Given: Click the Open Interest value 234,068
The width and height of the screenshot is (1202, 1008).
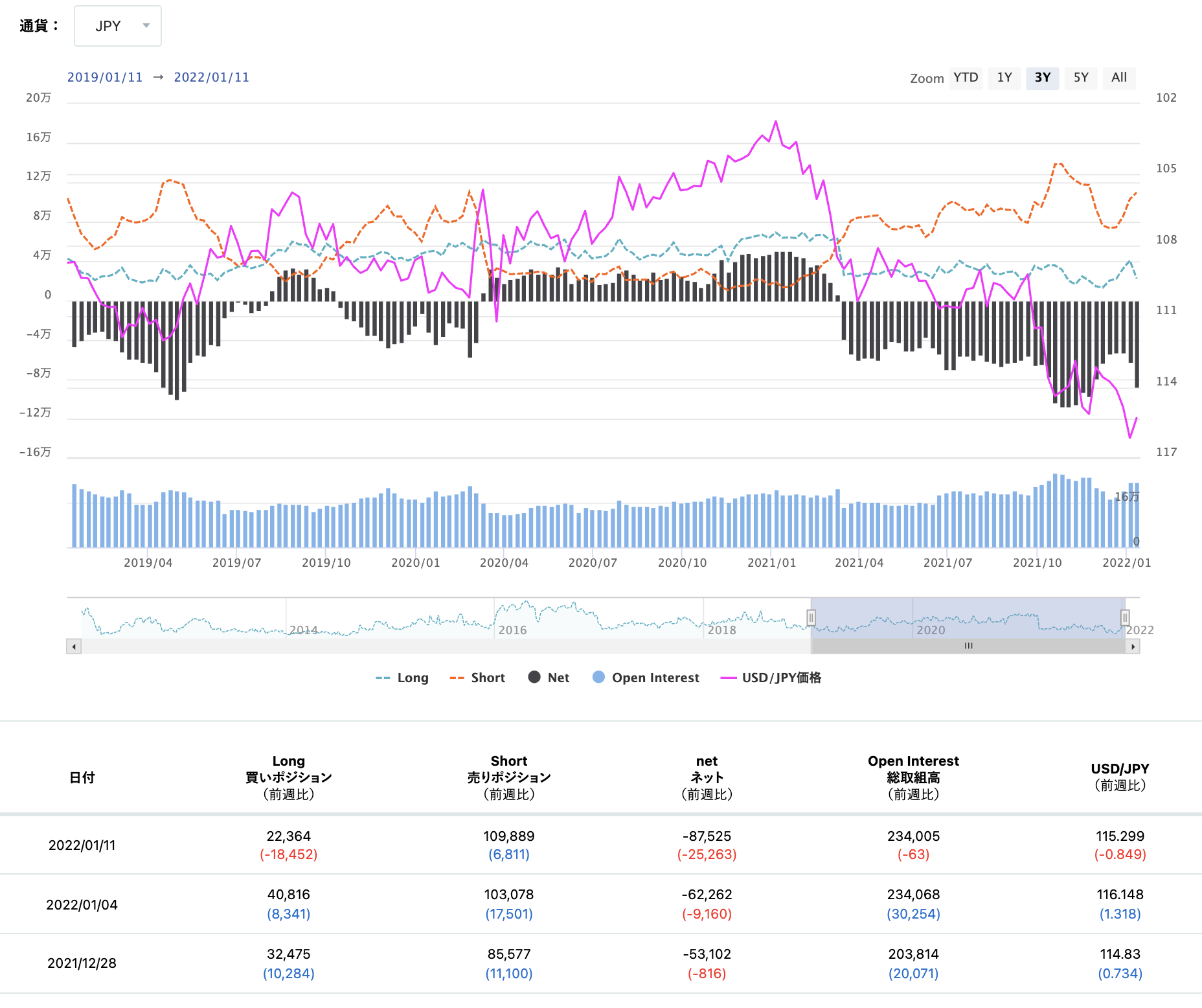Looking at the screenshot, I should pyautogui.click(x=913, y=895).
